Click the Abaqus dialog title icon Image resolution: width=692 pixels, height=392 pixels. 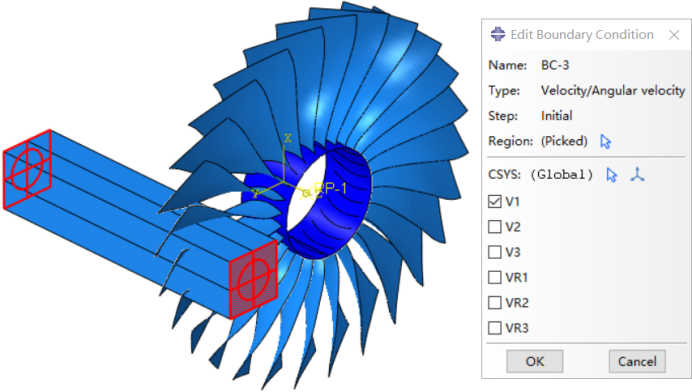(x=498, y=34)
